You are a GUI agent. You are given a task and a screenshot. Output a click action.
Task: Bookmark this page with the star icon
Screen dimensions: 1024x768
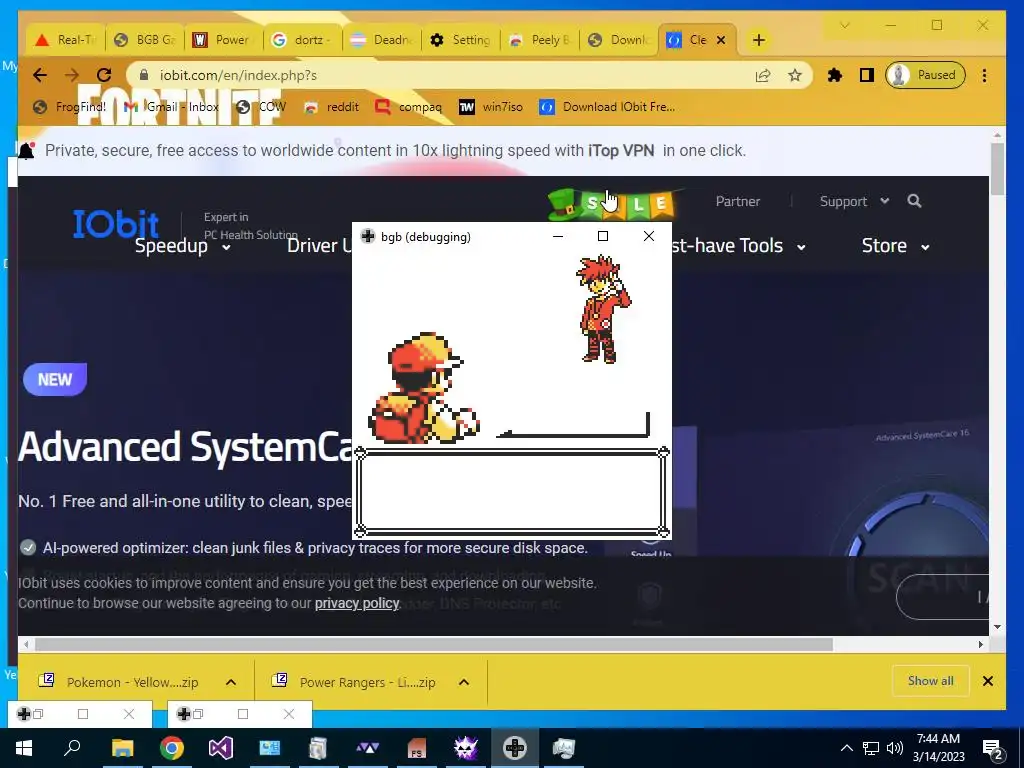click(795, 75)
